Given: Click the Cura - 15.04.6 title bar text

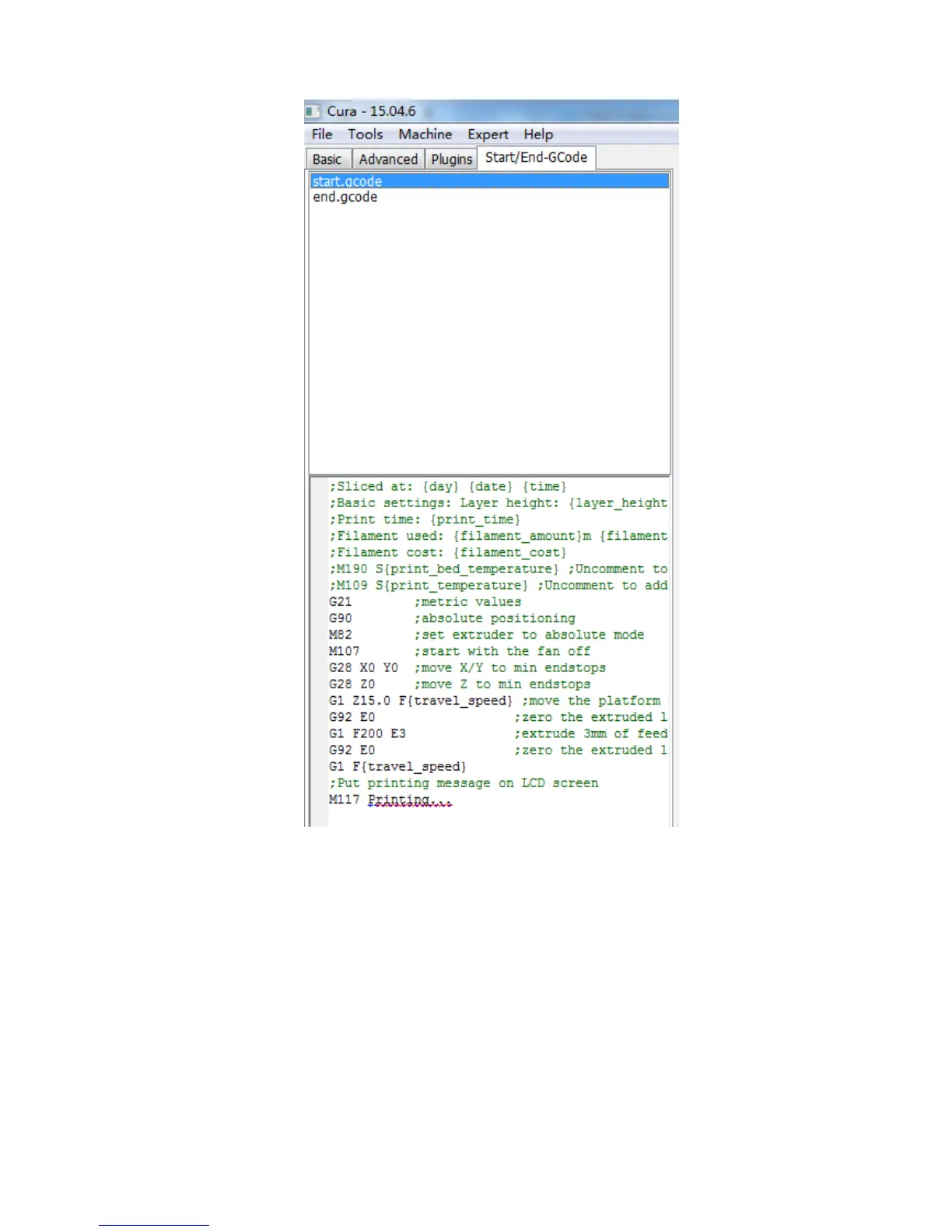Looking at the screenshot, I should pos(371,111).
